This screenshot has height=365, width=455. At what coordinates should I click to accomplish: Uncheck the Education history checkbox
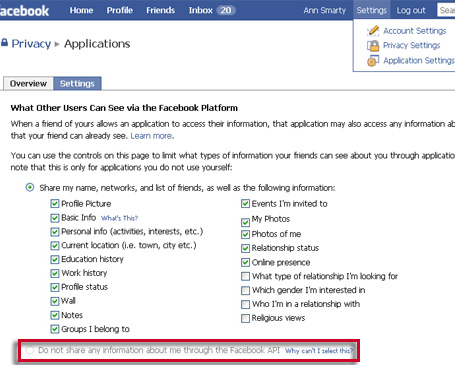click(x=55, y=259)
